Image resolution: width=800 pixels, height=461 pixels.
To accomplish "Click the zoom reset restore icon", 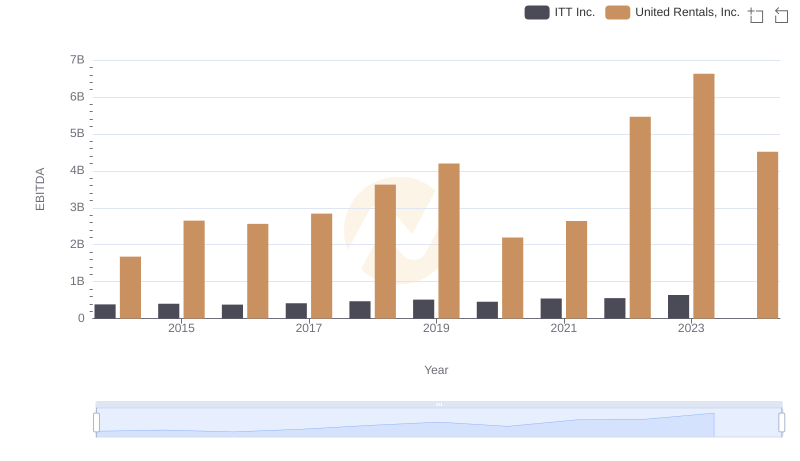I will pos(781,15).
